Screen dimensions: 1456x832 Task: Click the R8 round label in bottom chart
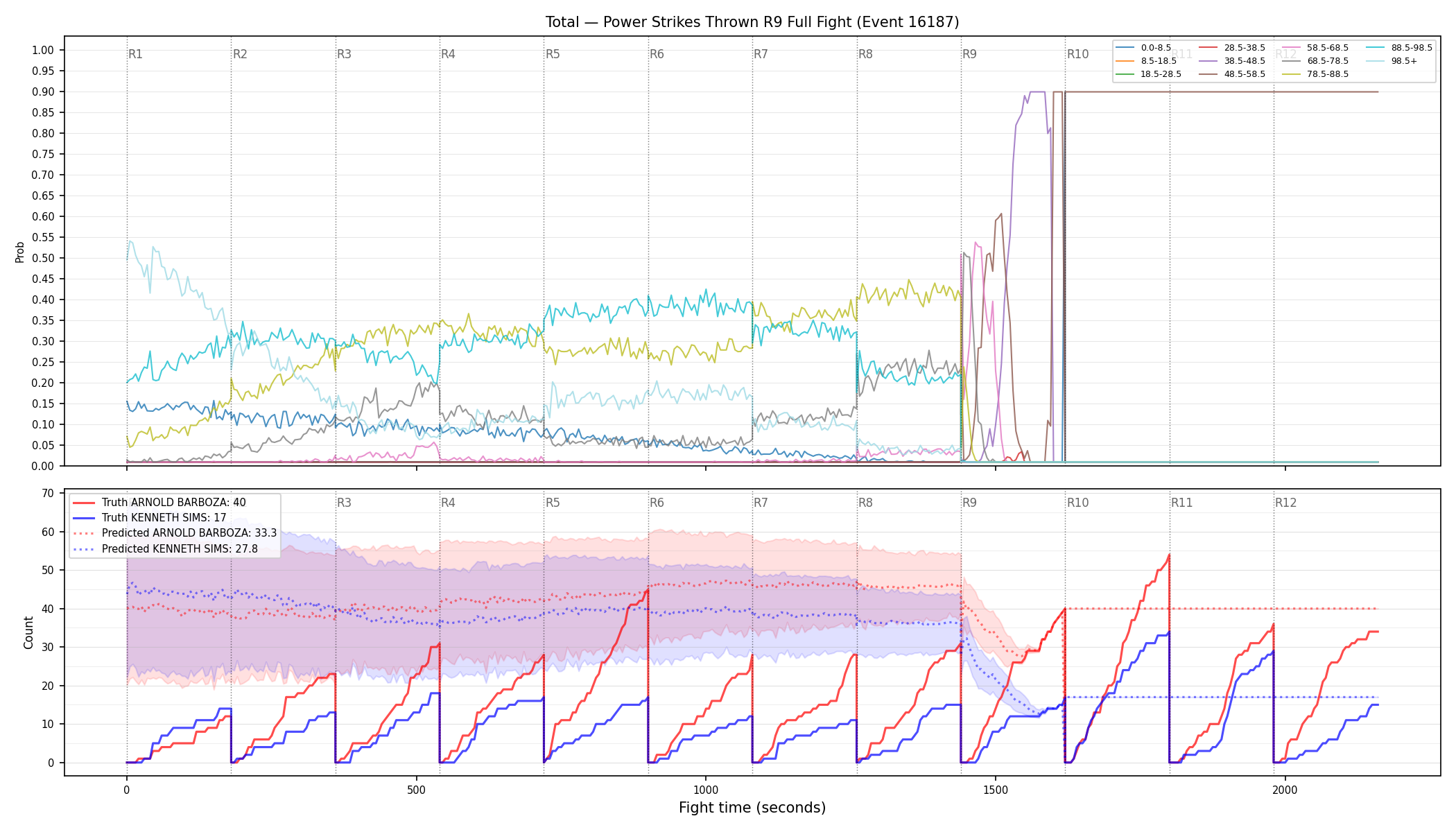click(865, 503)
